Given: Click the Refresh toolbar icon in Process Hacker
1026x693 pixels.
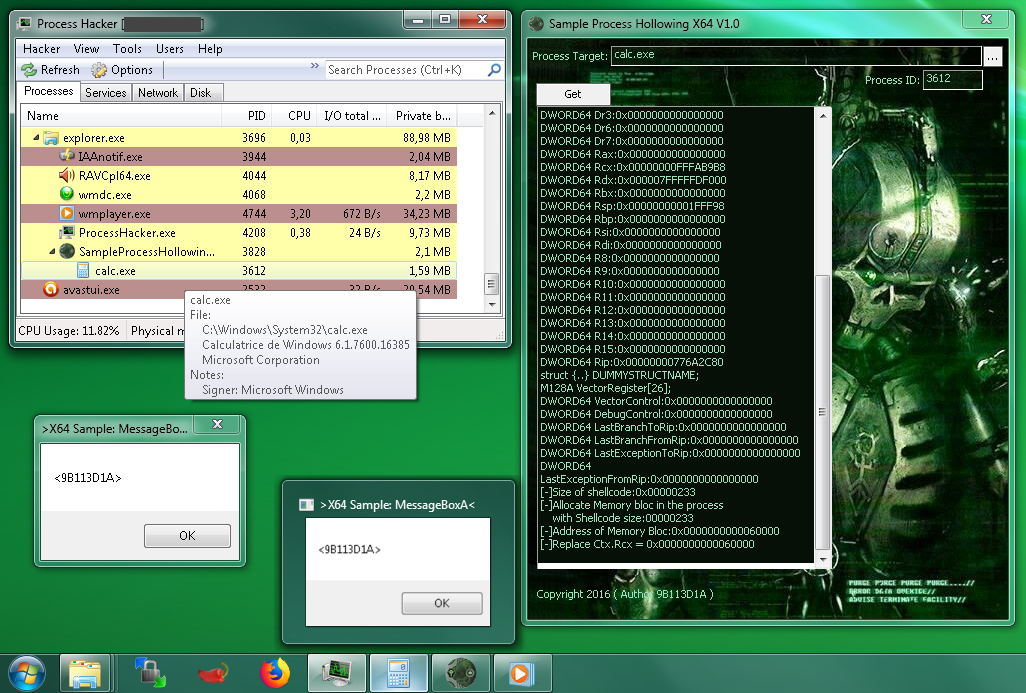Looking at the screenshot, I should 29,70.
